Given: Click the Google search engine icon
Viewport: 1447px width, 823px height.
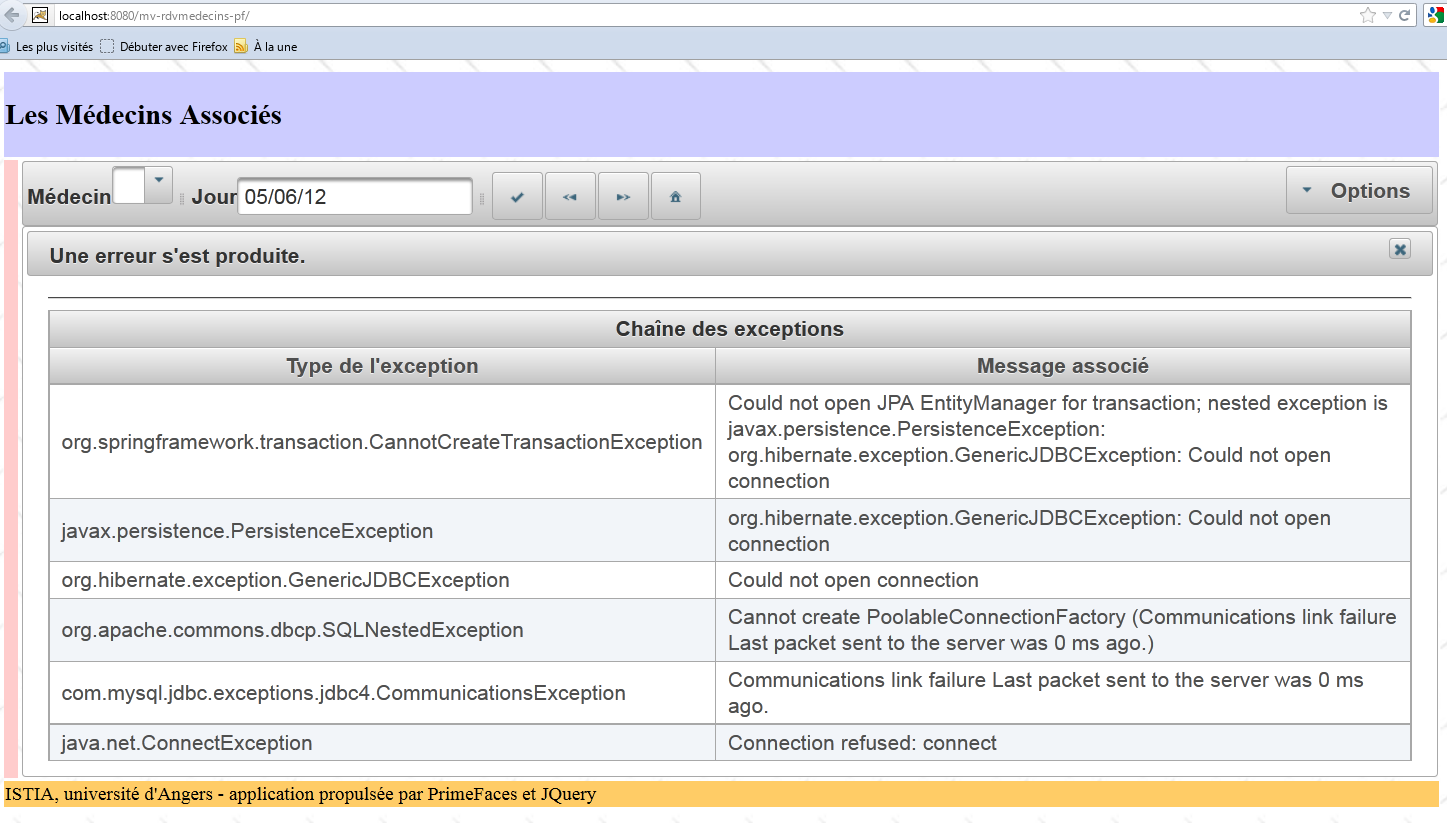Looking at the screenshot, I should [1434, 15].
